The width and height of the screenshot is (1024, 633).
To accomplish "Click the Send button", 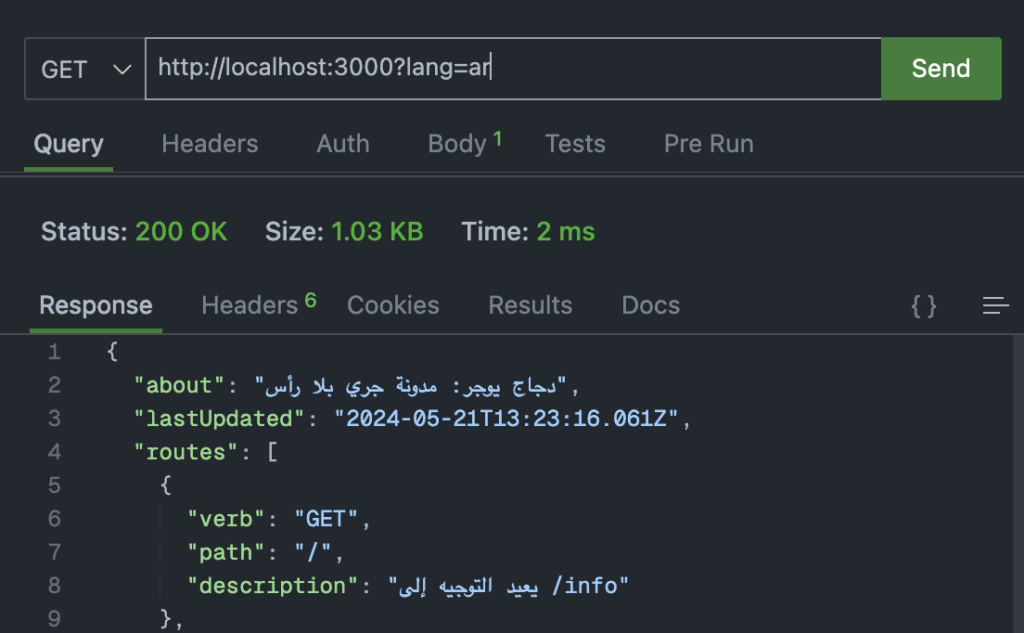I will 940,68.
